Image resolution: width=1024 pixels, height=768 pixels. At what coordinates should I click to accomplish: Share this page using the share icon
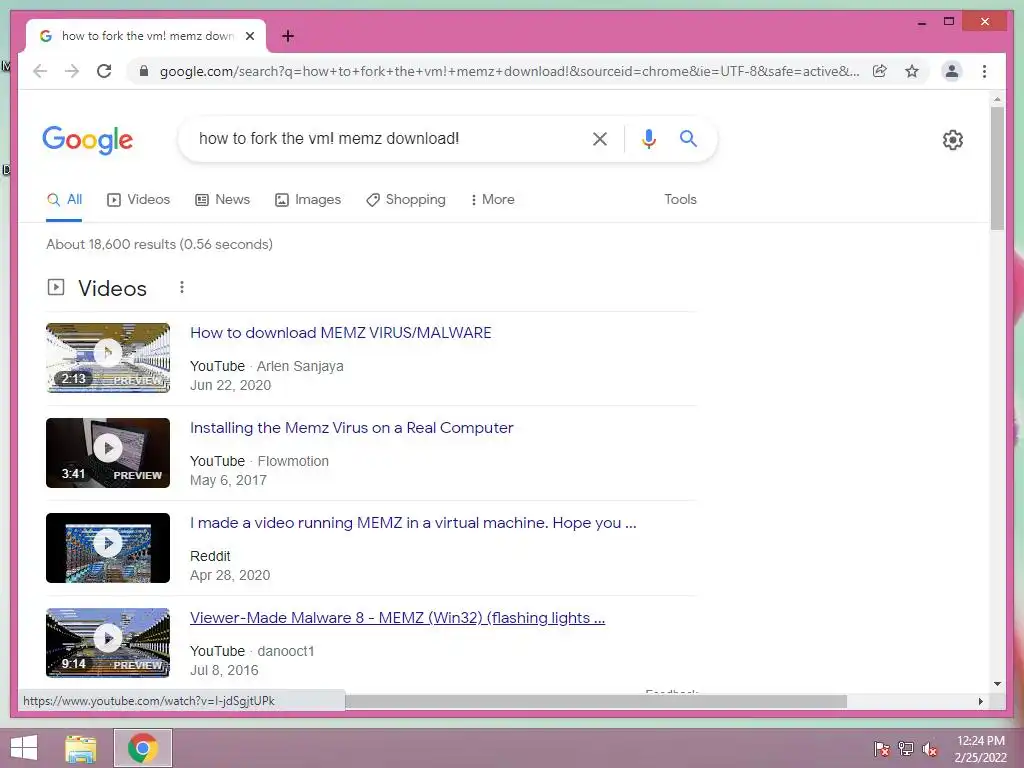coord(880,71)
